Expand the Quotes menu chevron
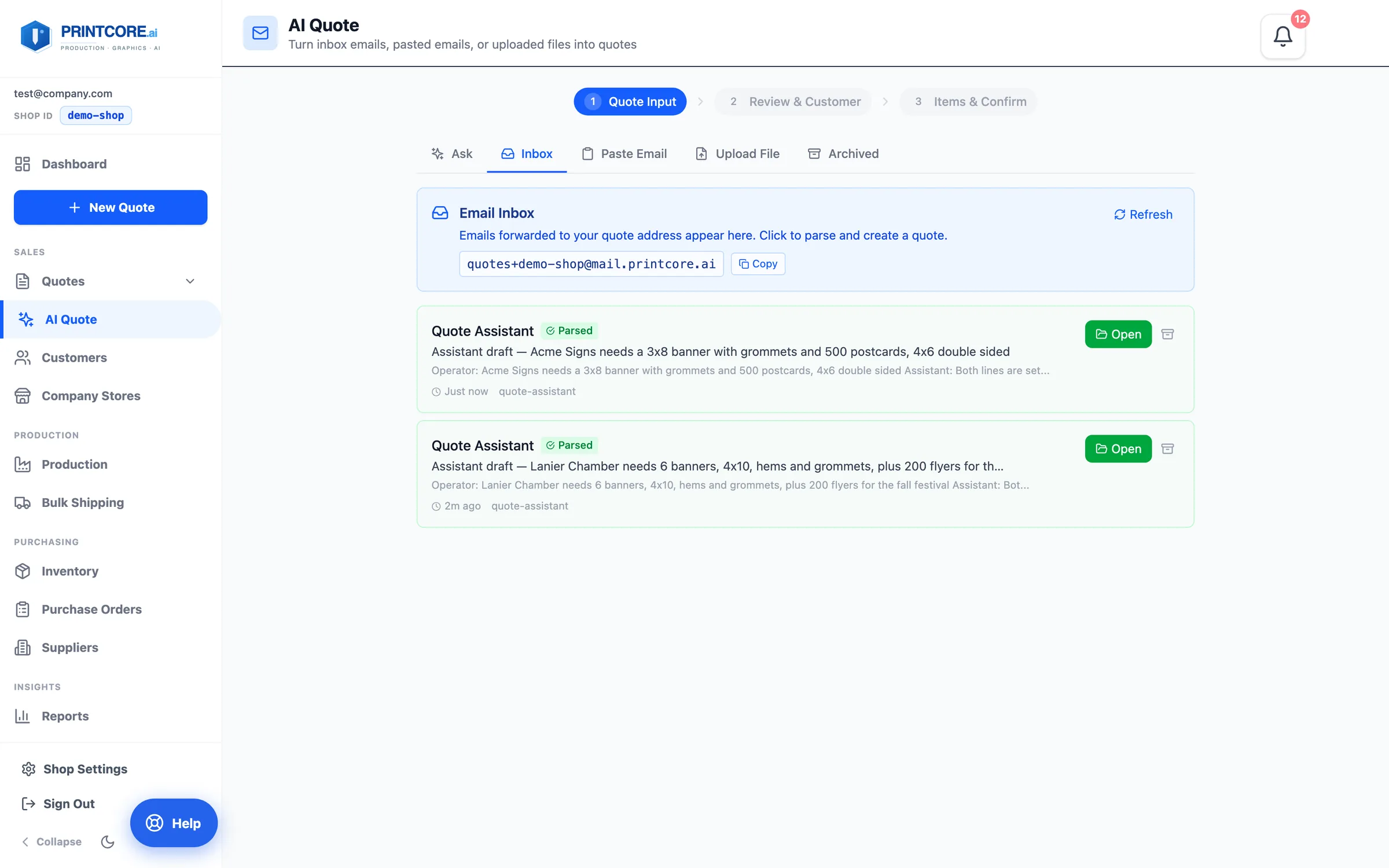The width and height of the screenshot is (1389, 868). point(190,281)
